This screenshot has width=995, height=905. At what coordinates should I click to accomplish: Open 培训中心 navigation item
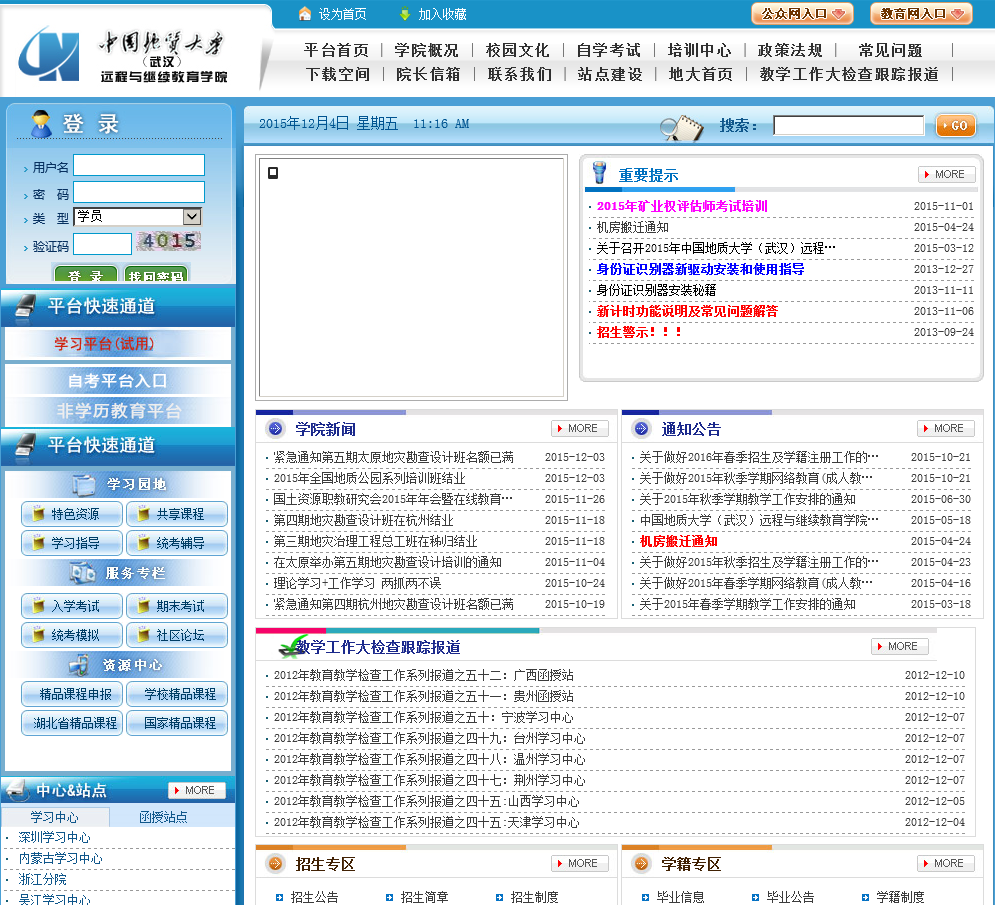tap(699, 50)
